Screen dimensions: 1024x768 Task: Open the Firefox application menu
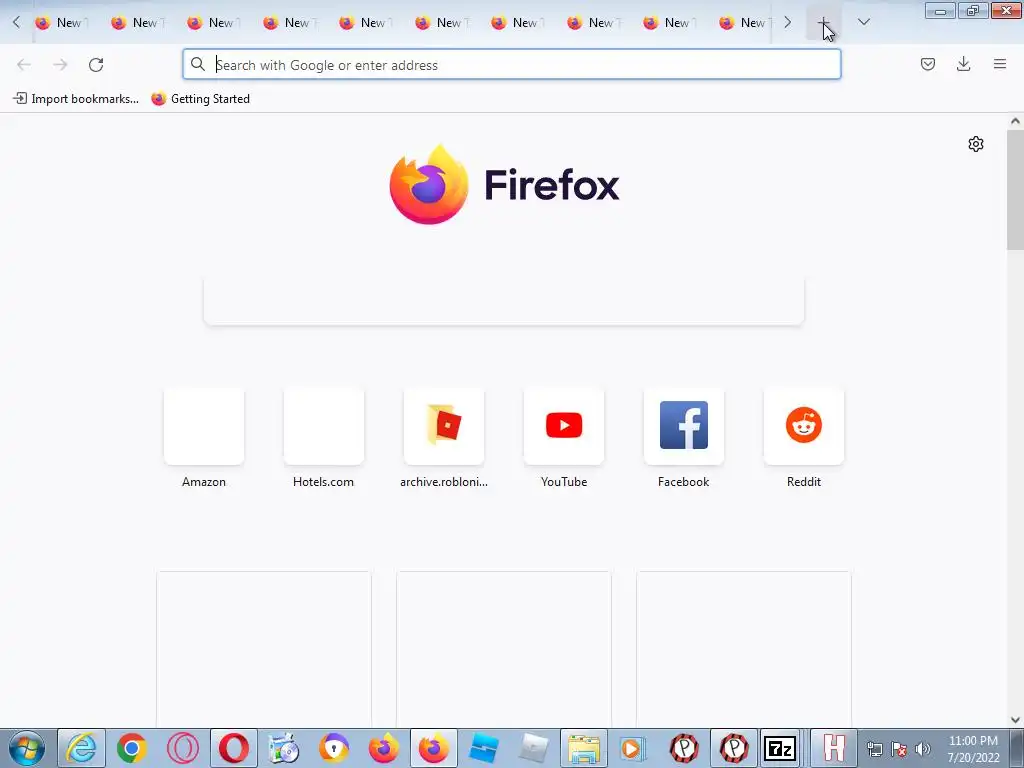[x=1000, y=64]
